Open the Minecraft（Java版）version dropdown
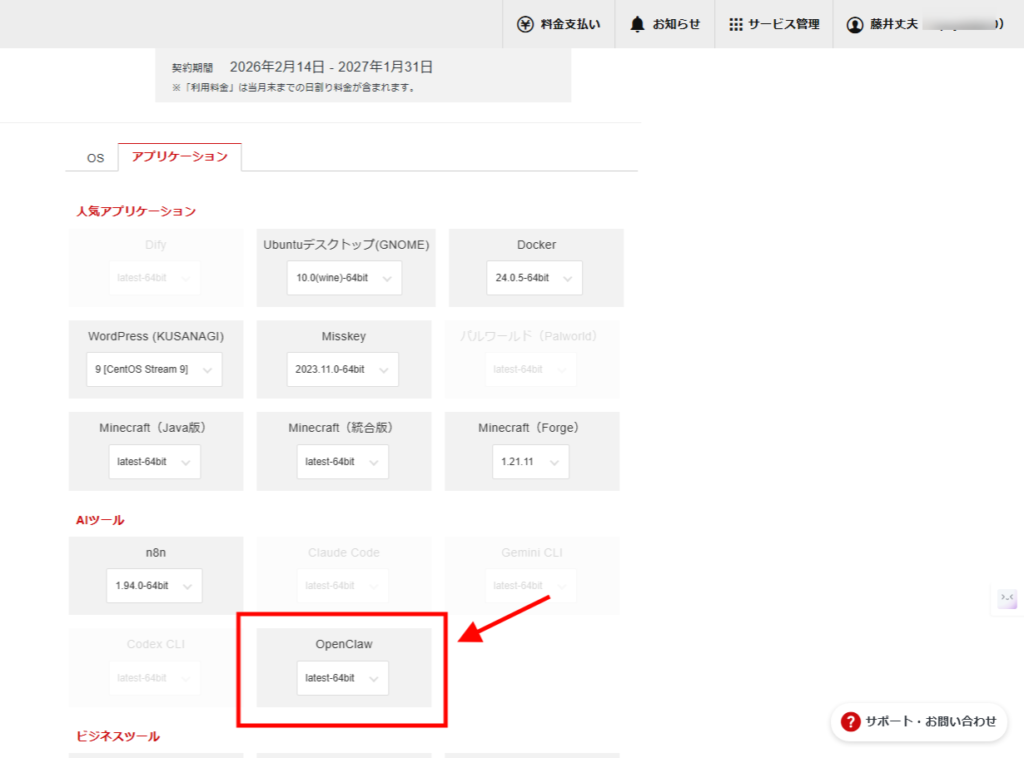1024x758 pixels. (x=153, y=461)
